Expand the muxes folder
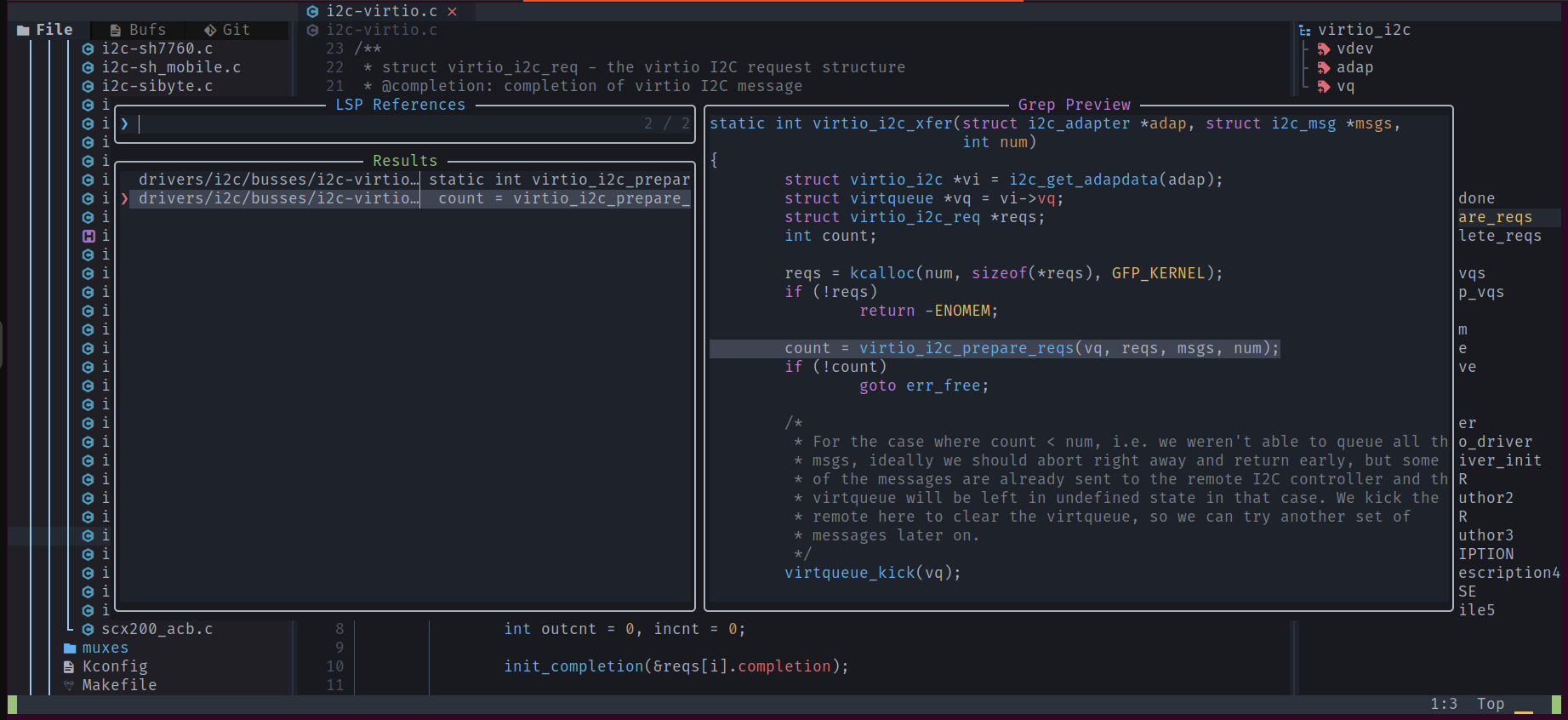 point(105,648)
